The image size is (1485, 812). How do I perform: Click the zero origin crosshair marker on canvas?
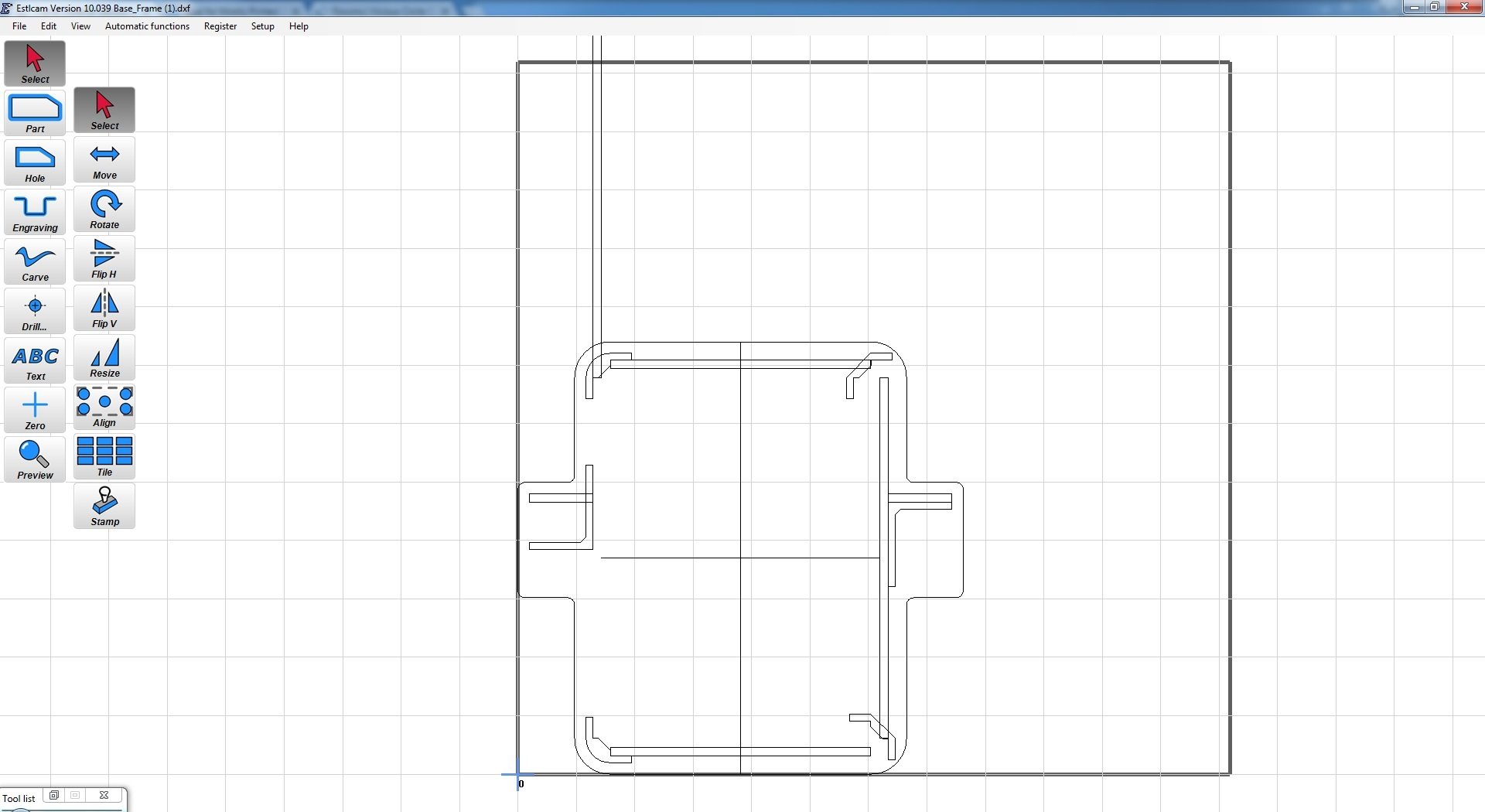tap(517, 774)
